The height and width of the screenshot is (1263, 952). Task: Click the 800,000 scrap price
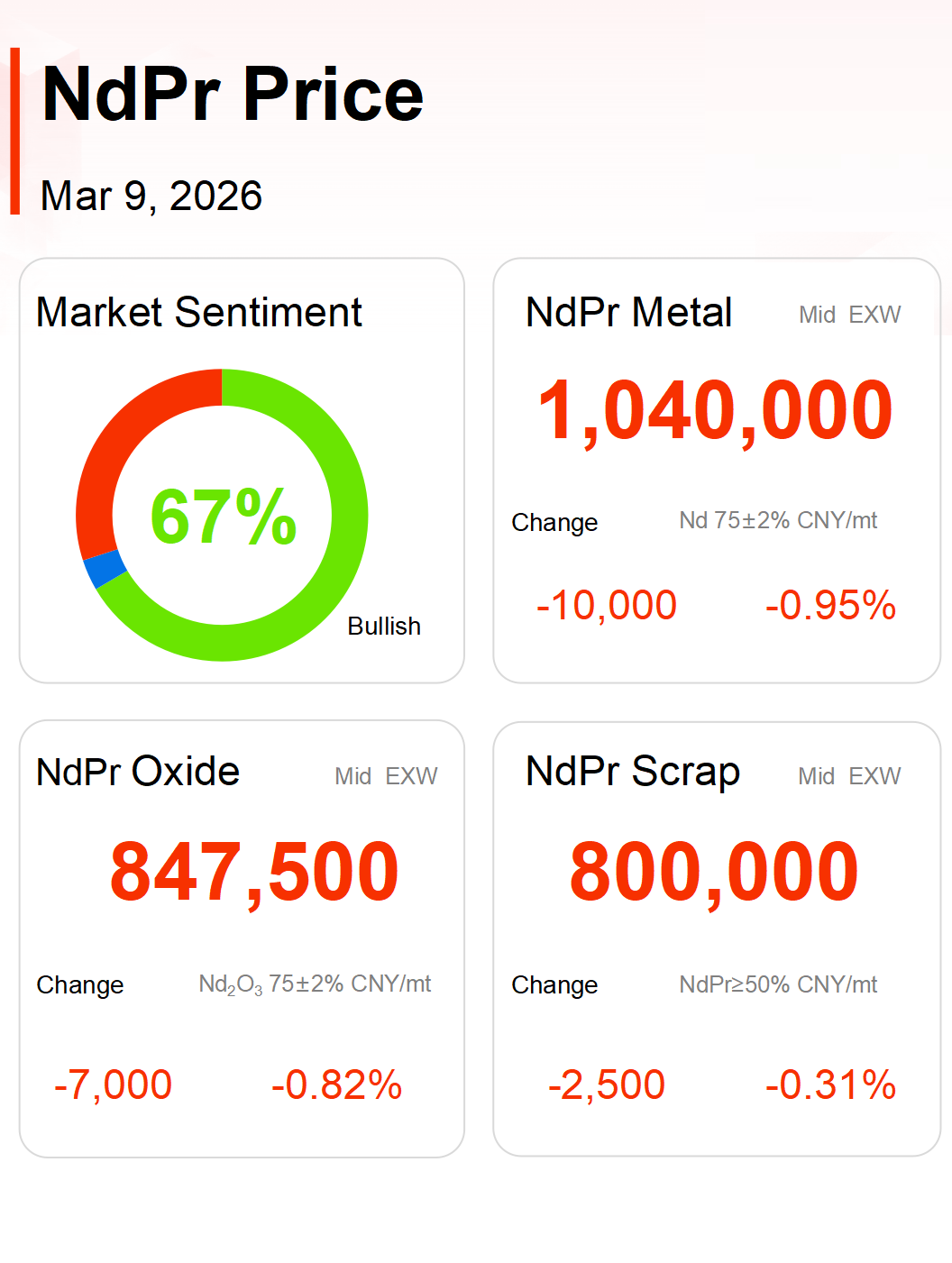pos(714,872)
